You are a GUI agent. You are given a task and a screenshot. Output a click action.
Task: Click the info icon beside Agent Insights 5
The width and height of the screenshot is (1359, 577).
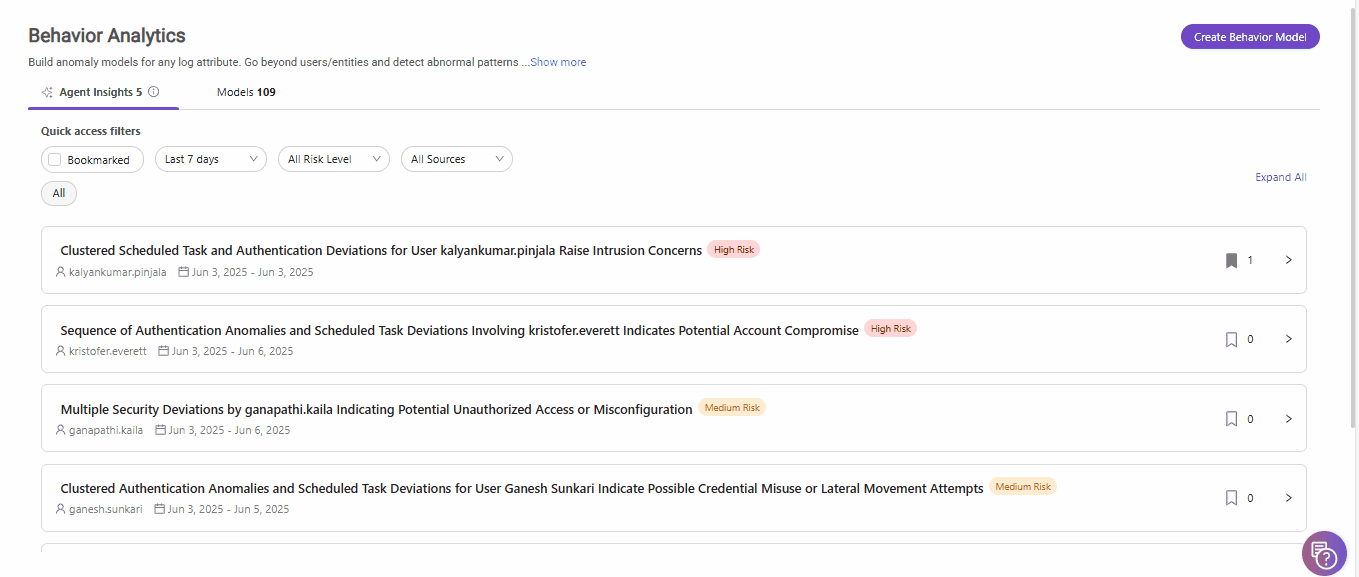[x=154, y=92]
